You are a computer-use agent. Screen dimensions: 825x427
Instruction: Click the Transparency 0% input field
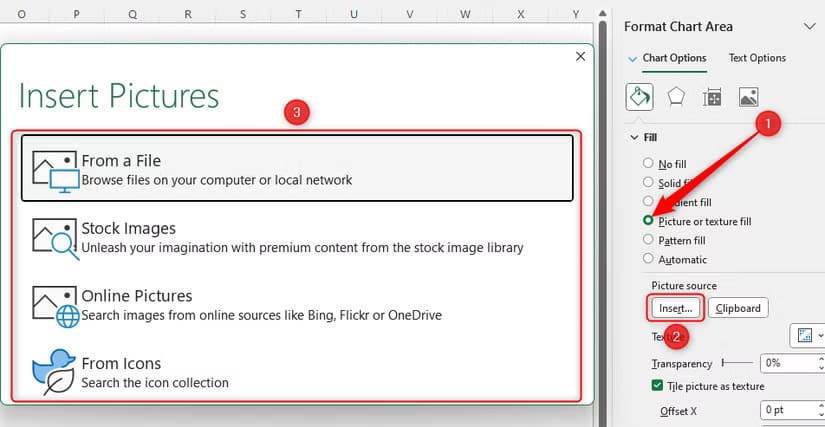[789, 363]
